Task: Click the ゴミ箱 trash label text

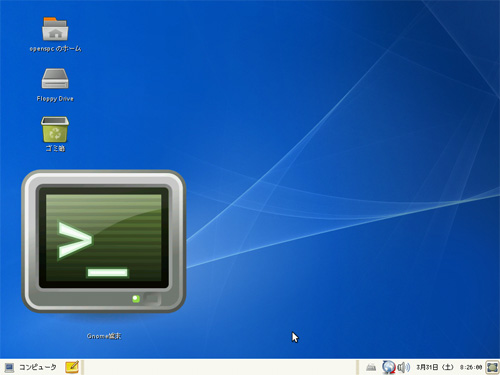Action: click(x=55, y=148)
